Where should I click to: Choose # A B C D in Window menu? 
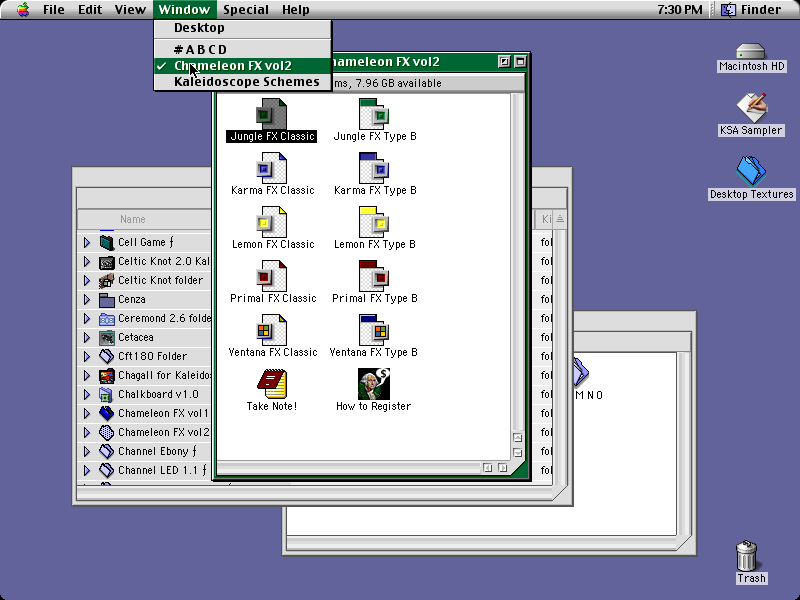pos(243,49)
